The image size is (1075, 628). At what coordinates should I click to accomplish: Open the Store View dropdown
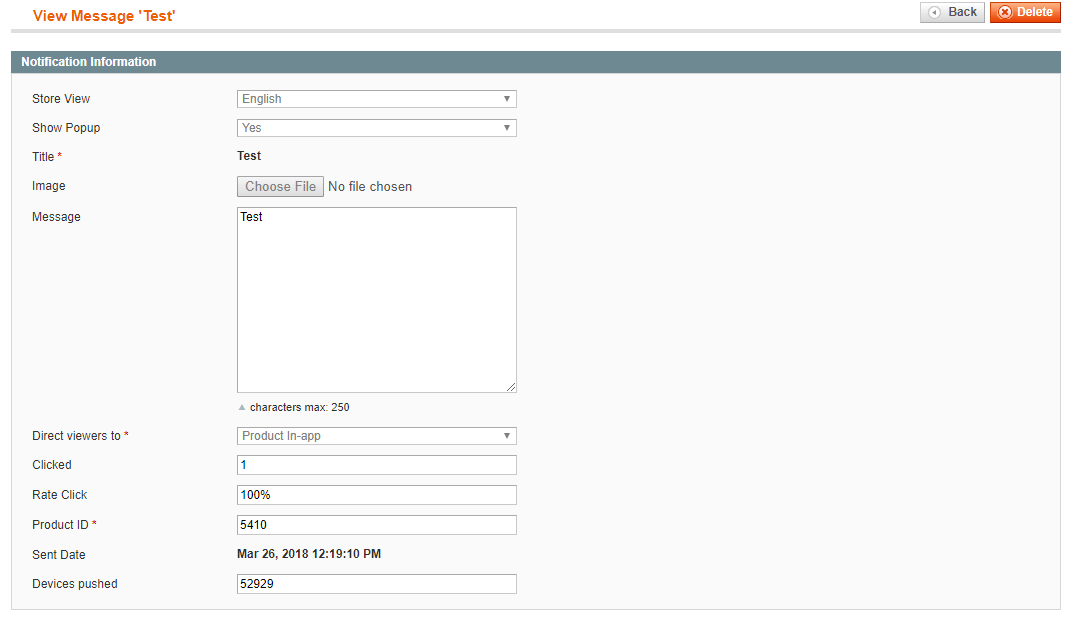[376, 99]
